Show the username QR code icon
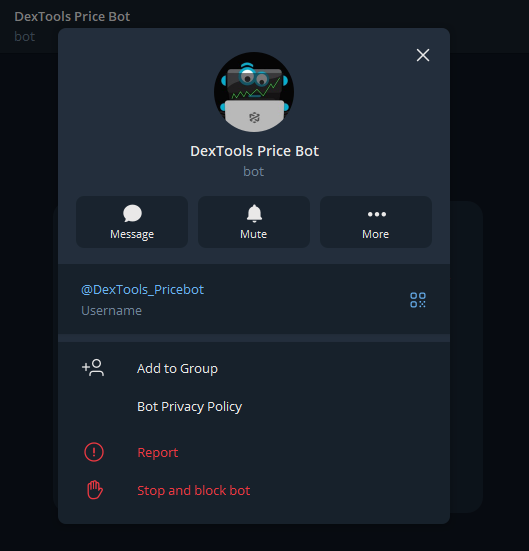529x551 pixels. click(418, 300)
